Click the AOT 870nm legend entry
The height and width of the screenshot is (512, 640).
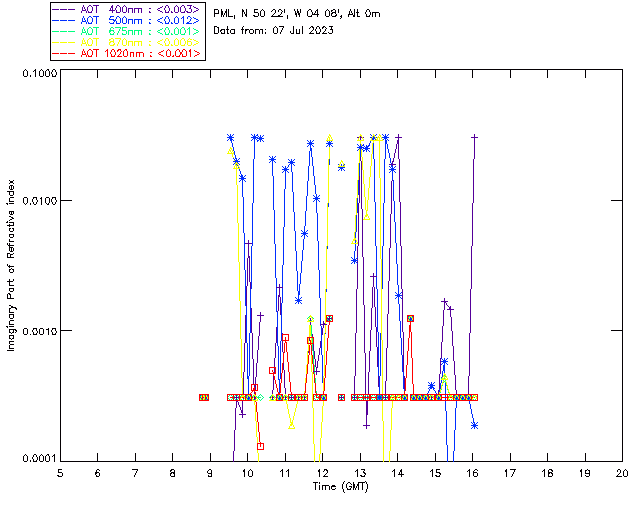127,42
